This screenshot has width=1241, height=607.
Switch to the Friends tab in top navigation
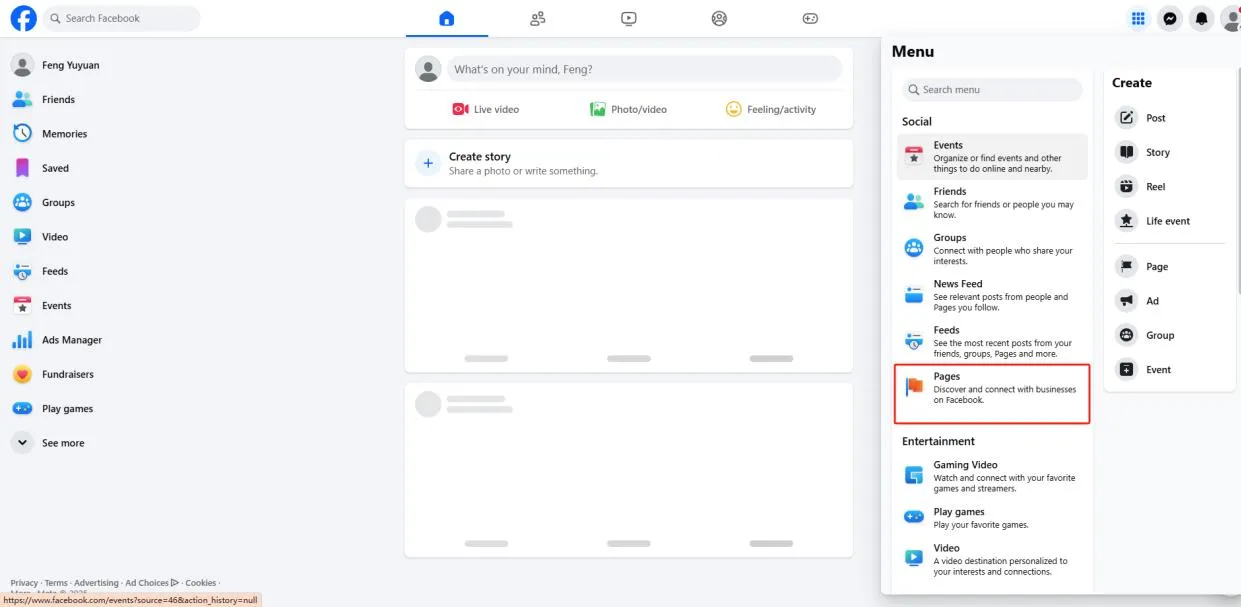point(538,18)
